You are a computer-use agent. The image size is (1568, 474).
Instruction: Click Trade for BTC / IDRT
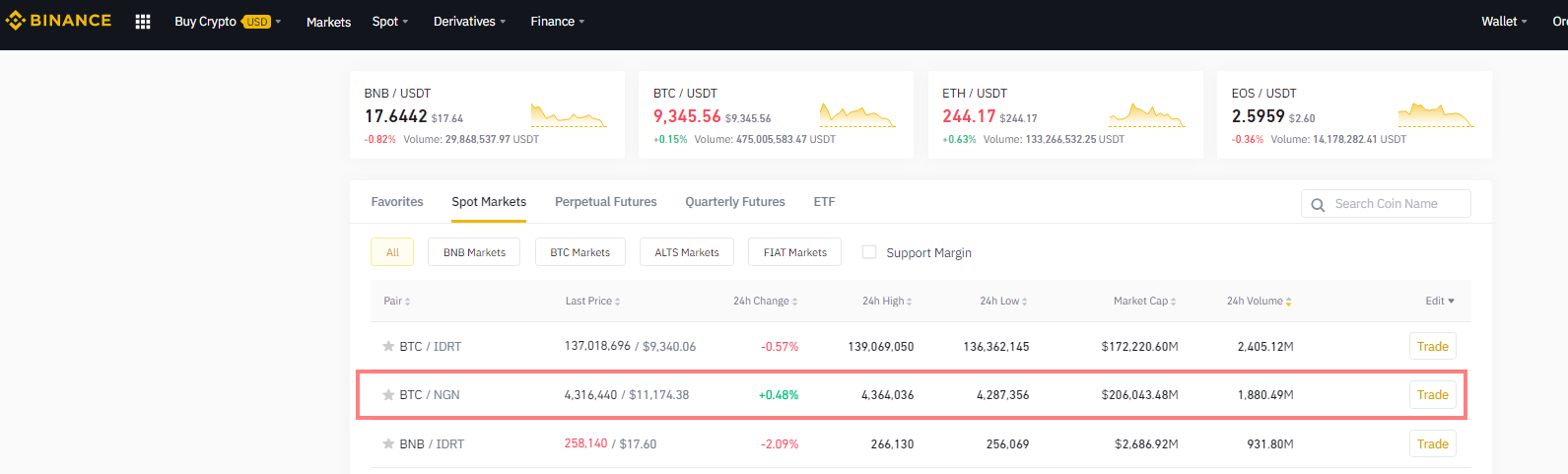tap(1433, 346)
